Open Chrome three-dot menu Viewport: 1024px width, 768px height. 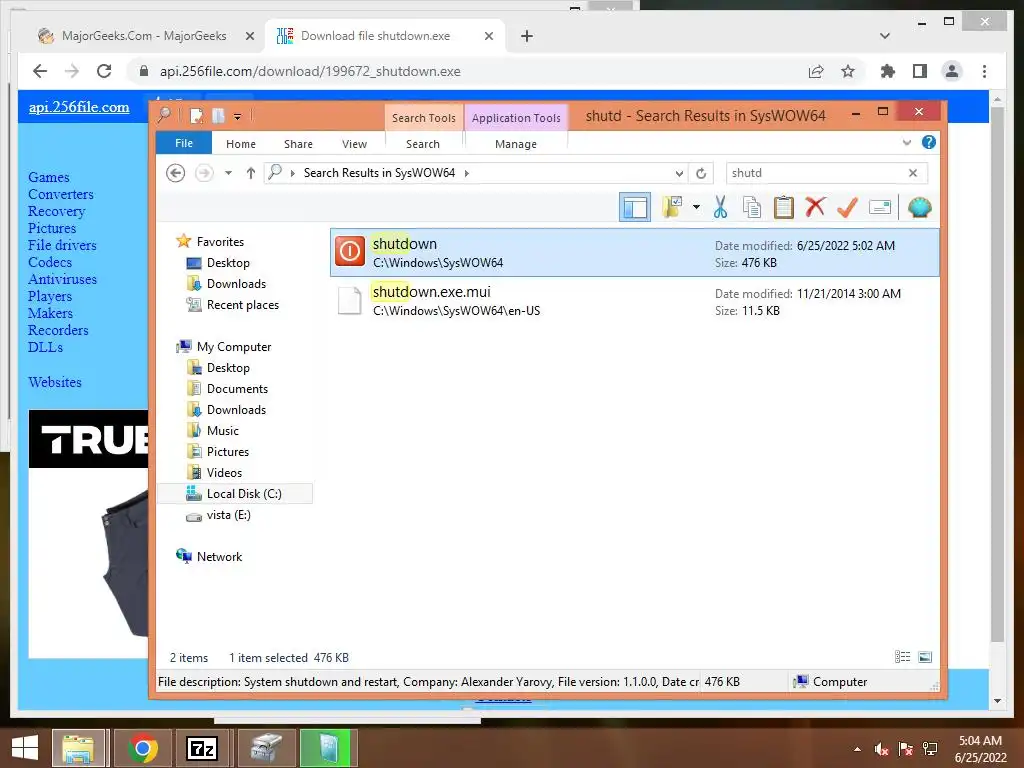(984, 71)
